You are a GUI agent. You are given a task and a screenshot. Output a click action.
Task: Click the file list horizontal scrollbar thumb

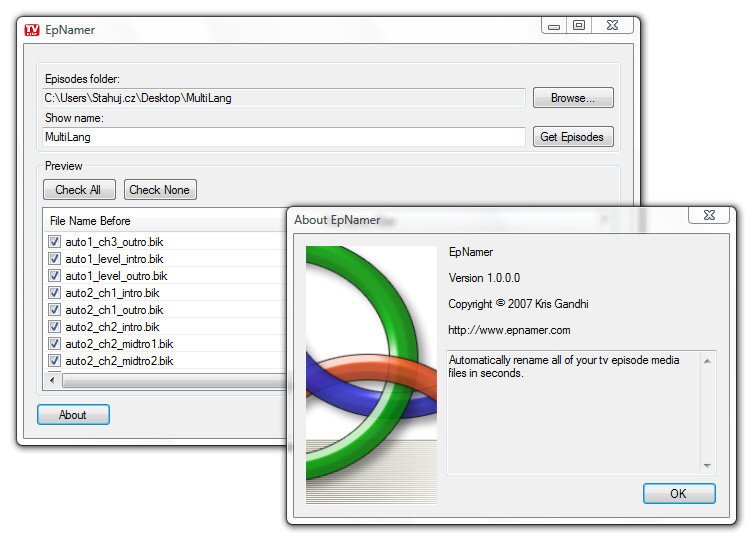click(175, 381)
